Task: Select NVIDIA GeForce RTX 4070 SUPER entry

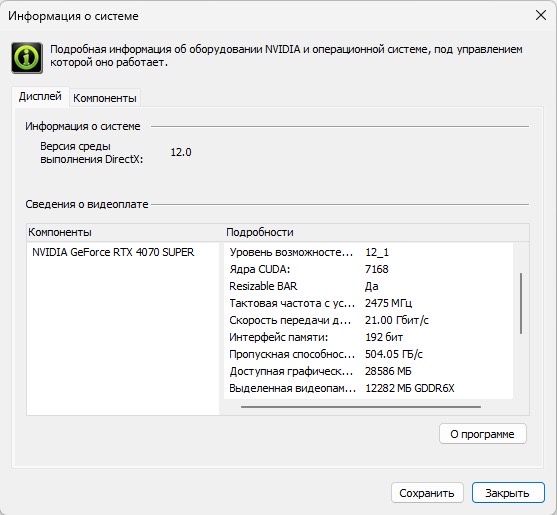Action: pyautogui.click(x=113, y=252)
